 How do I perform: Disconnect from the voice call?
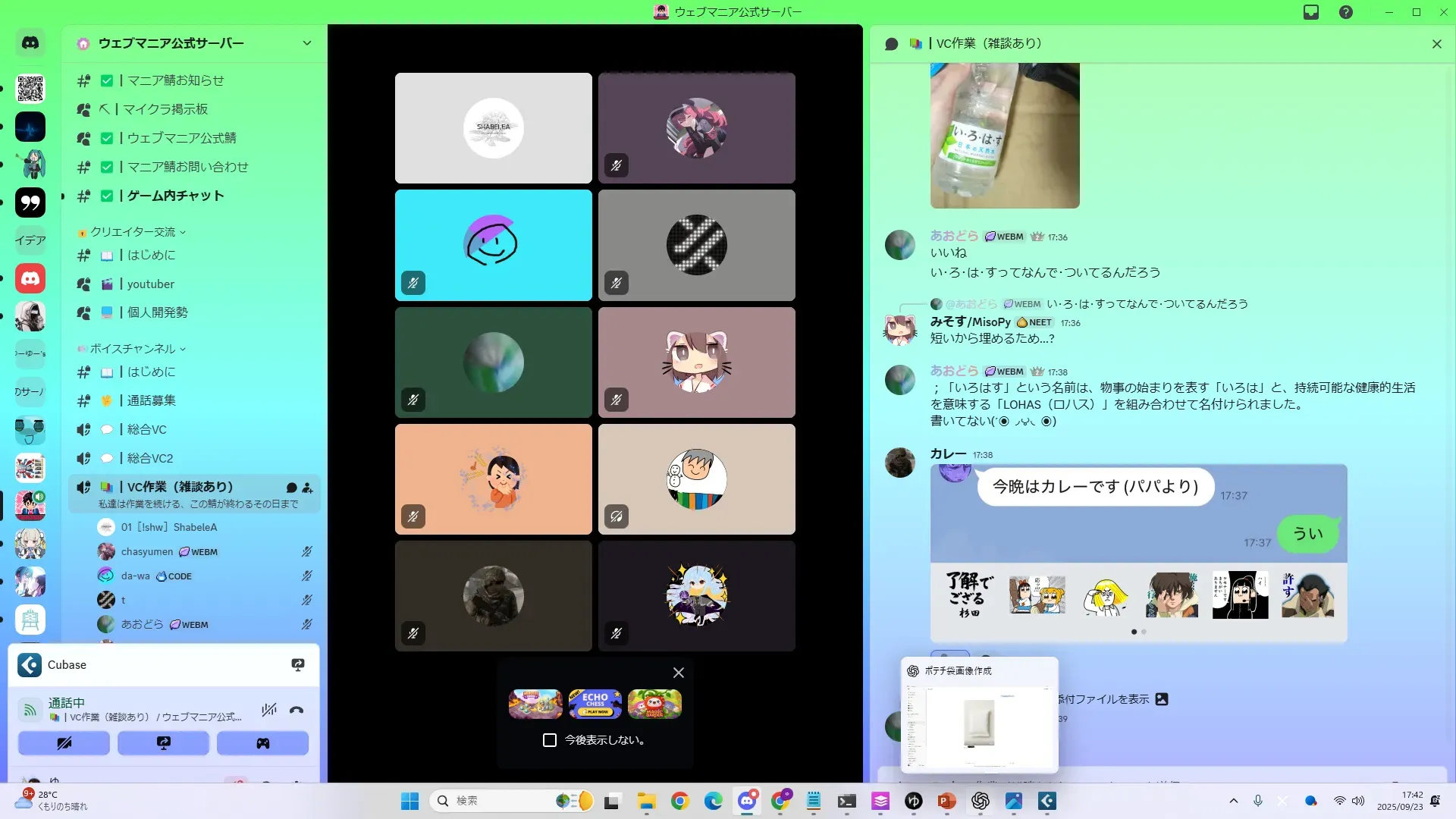(297, 710)
